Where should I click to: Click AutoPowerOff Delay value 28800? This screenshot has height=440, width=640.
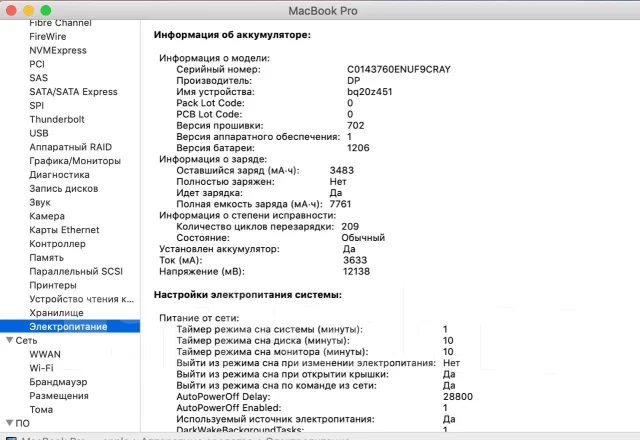[x=458, y=397]
